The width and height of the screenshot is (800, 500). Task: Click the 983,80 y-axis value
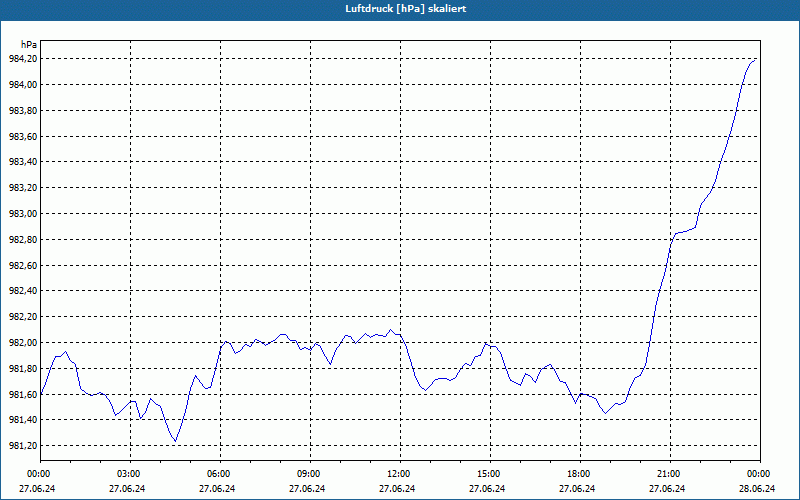click(23, 111)
